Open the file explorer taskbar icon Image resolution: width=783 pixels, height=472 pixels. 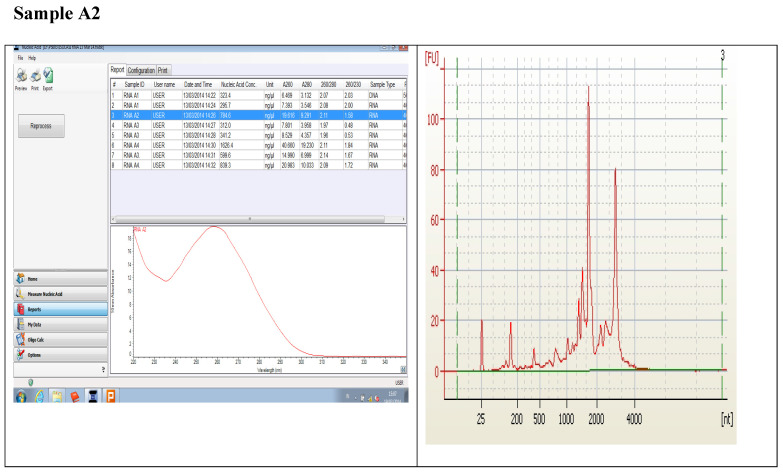pyautogui.click(x=57, y=397)
